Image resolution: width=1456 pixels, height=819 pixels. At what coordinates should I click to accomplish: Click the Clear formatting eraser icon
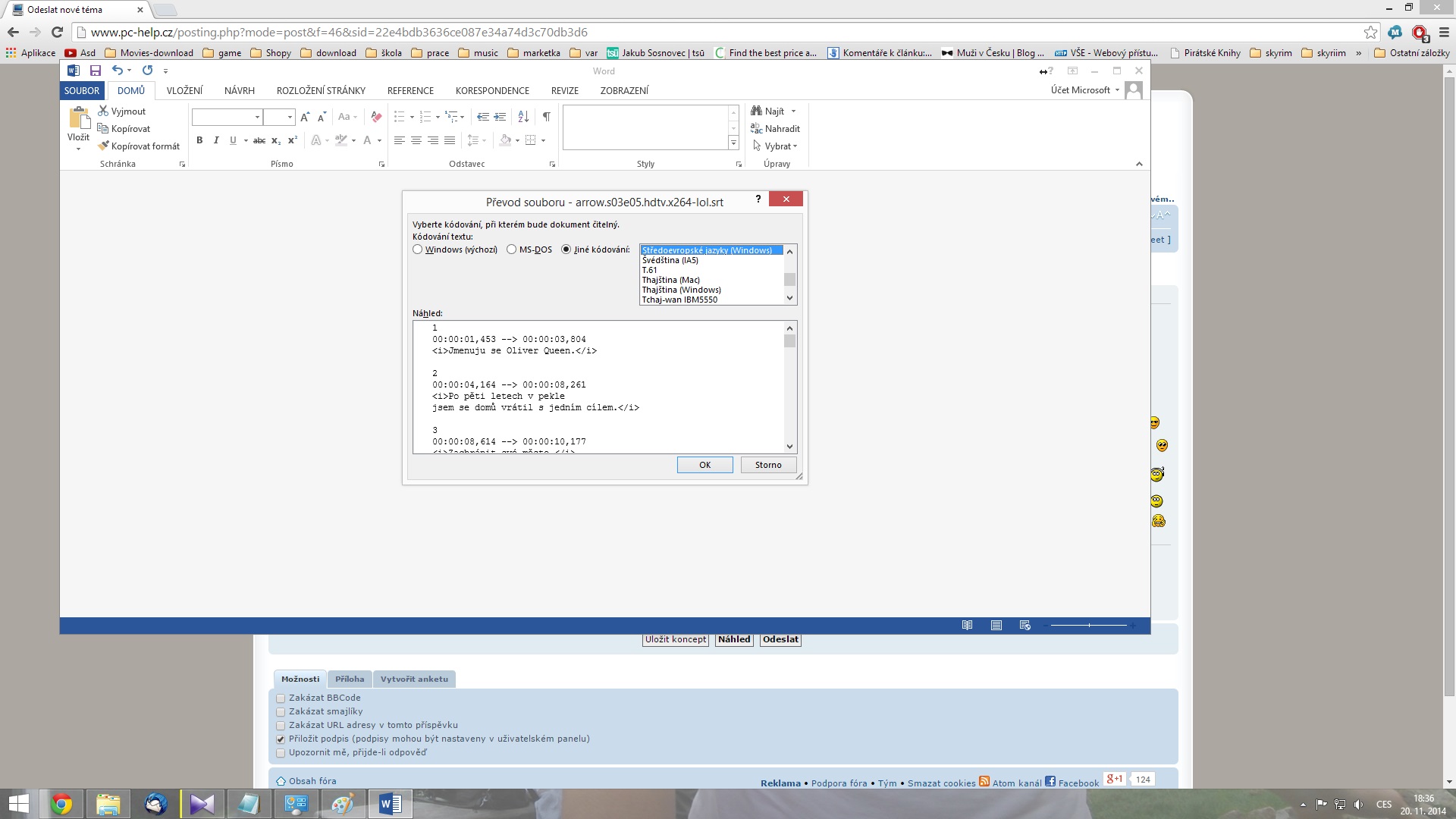pos(376,117)
